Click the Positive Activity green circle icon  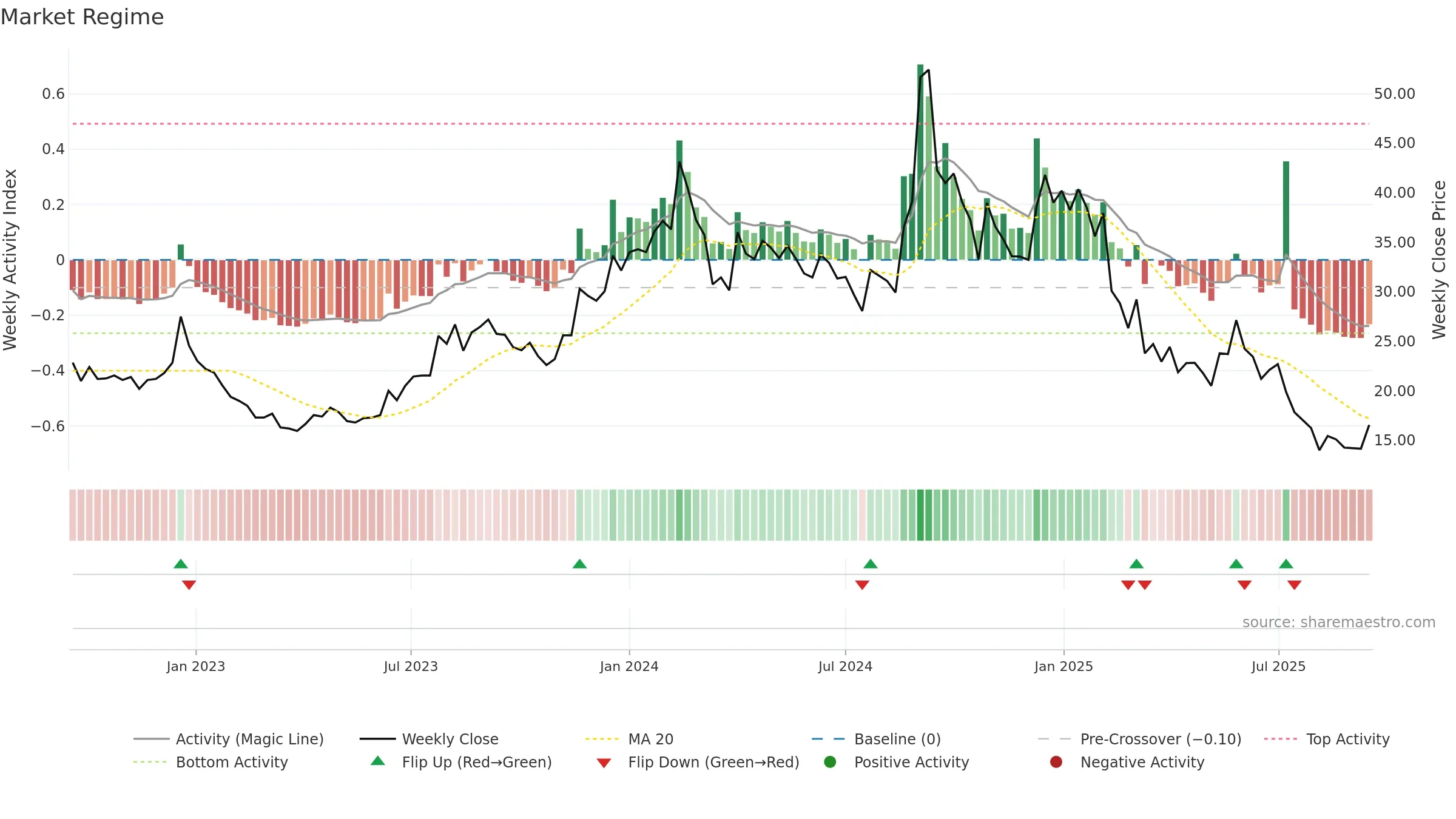tap(830, 761)
